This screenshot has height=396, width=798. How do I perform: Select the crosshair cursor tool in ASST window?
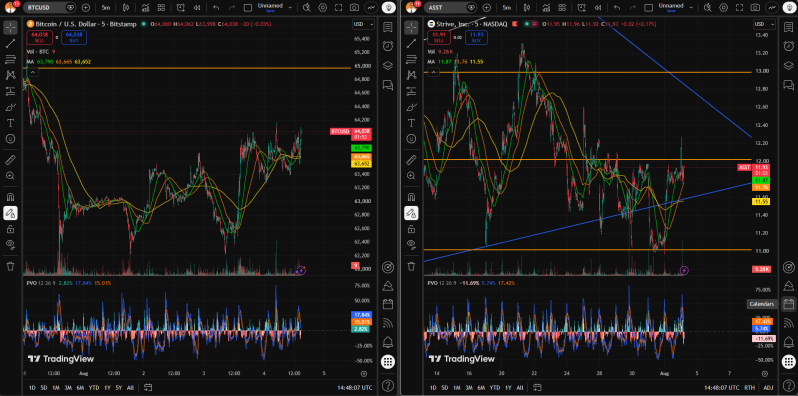411,27
